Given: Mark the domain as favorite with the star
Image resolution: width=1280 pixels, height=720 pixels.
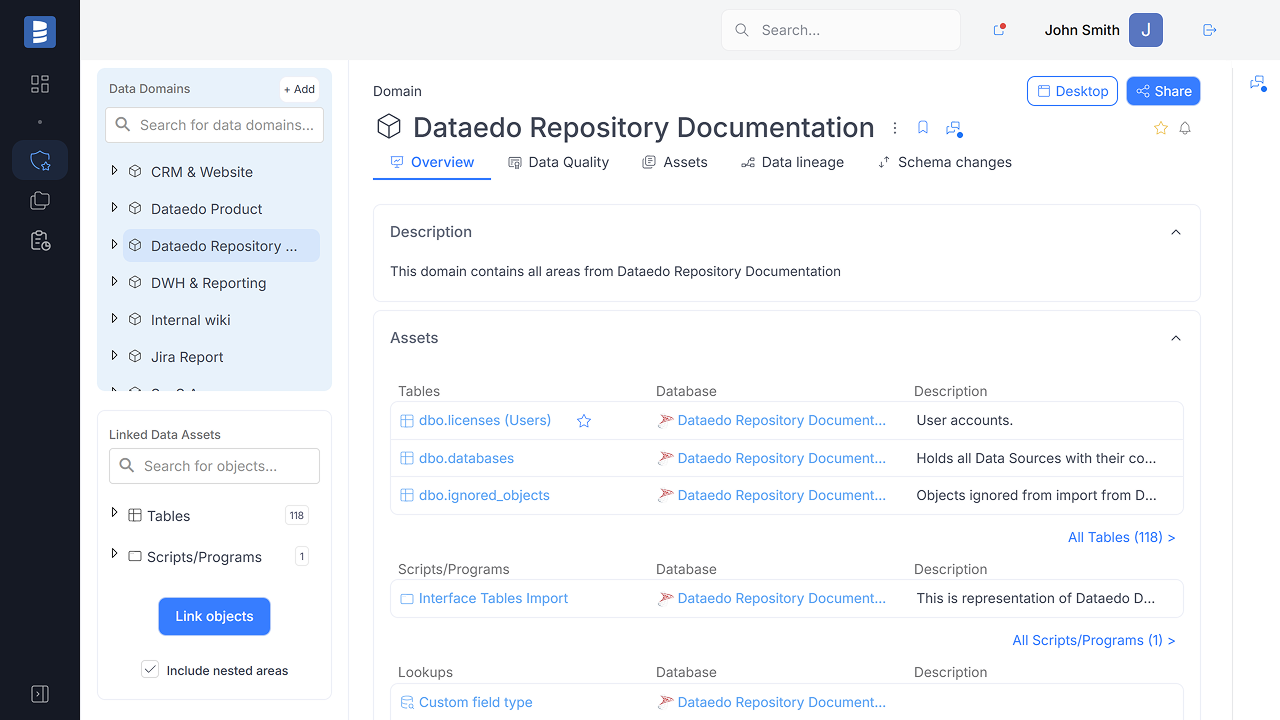Looking at the screenshot, I should 1160,128.
